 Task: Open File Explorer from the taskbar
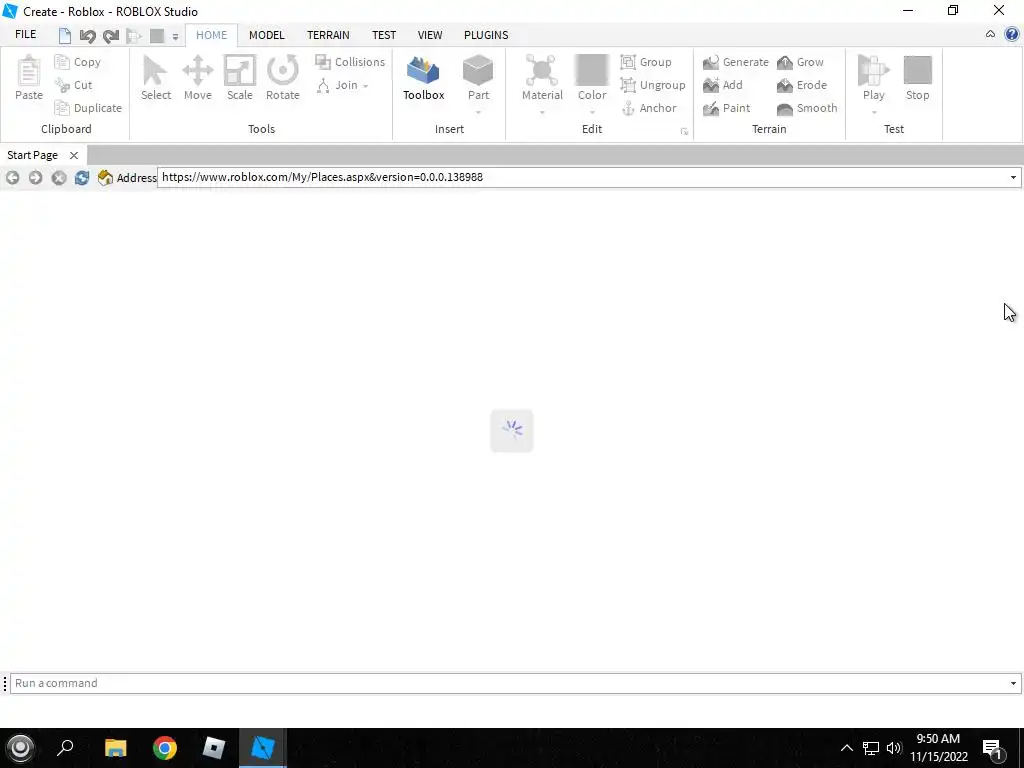coord(116,748)
